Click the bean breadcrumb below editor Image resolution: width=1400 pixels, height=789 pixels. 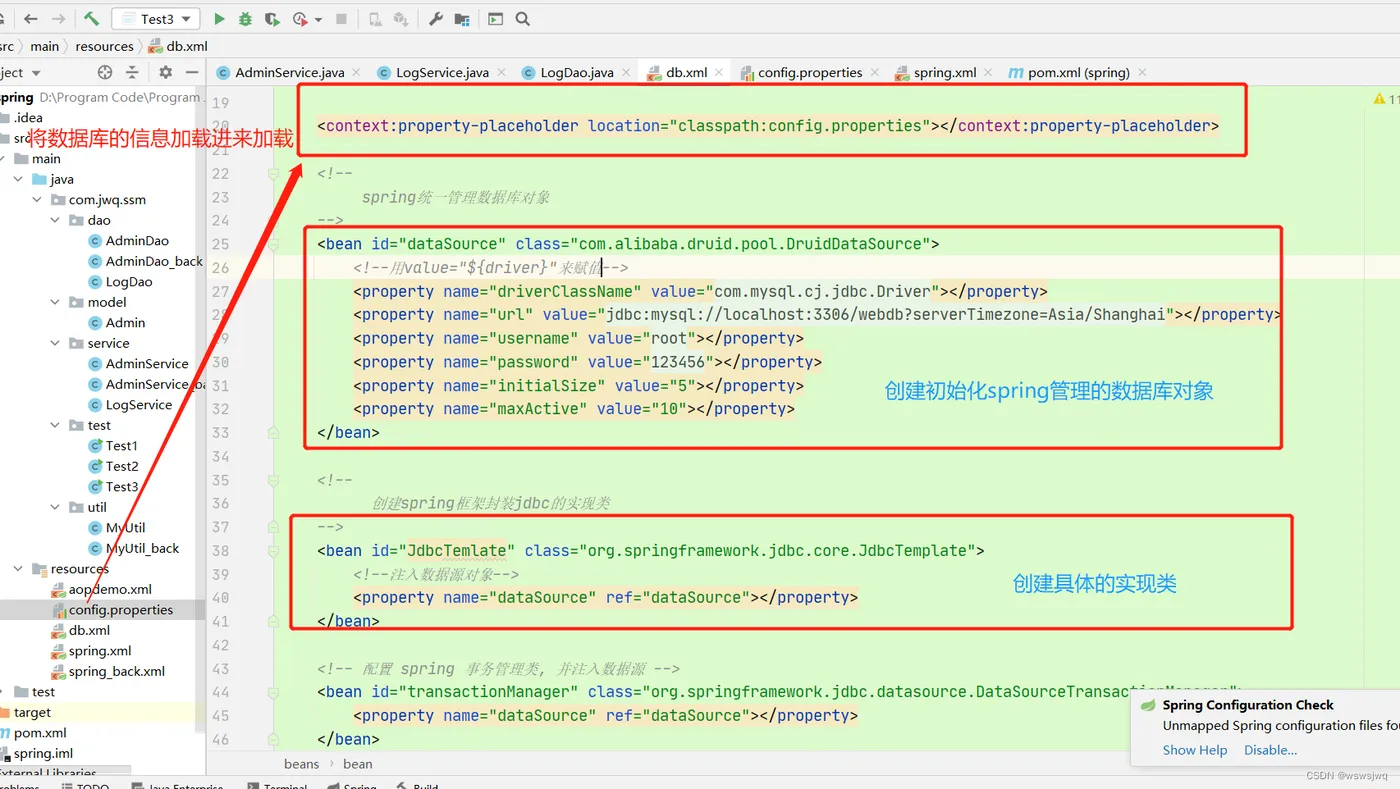[358, 764]
